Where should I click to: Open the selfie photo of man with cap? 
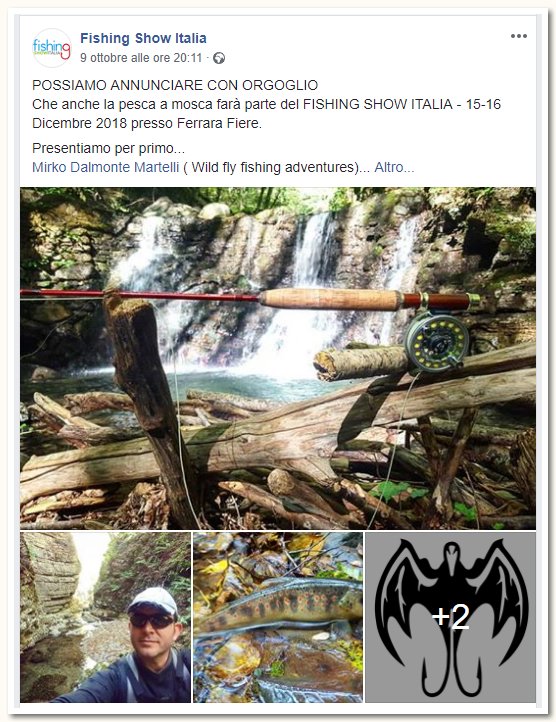pos(105,617)
